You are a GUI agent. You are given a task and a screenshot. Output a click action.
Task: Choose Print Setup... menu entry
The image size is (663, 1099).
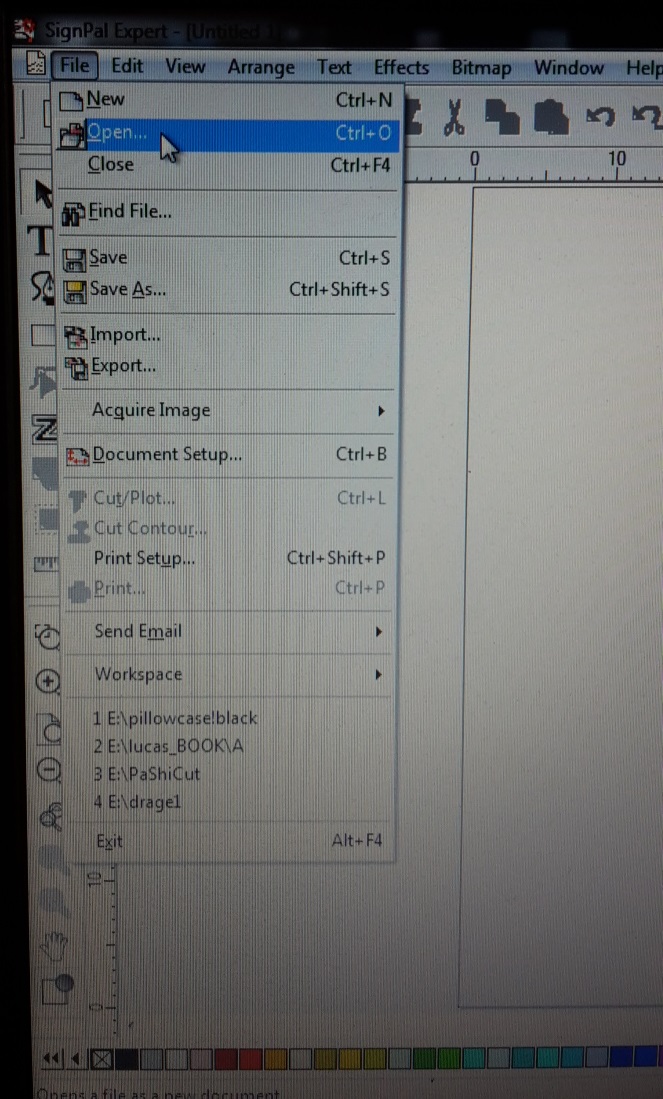229,559
